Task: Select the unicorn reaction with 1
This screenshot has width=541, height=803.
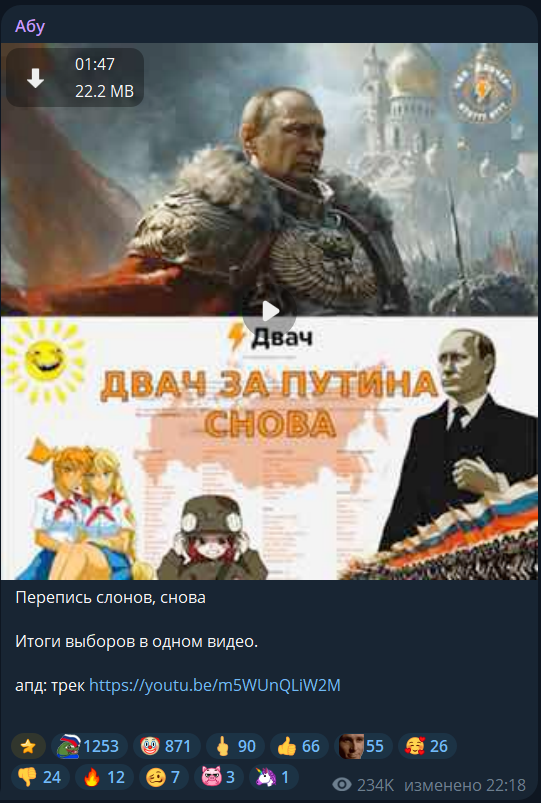Action: pos(274,777)
